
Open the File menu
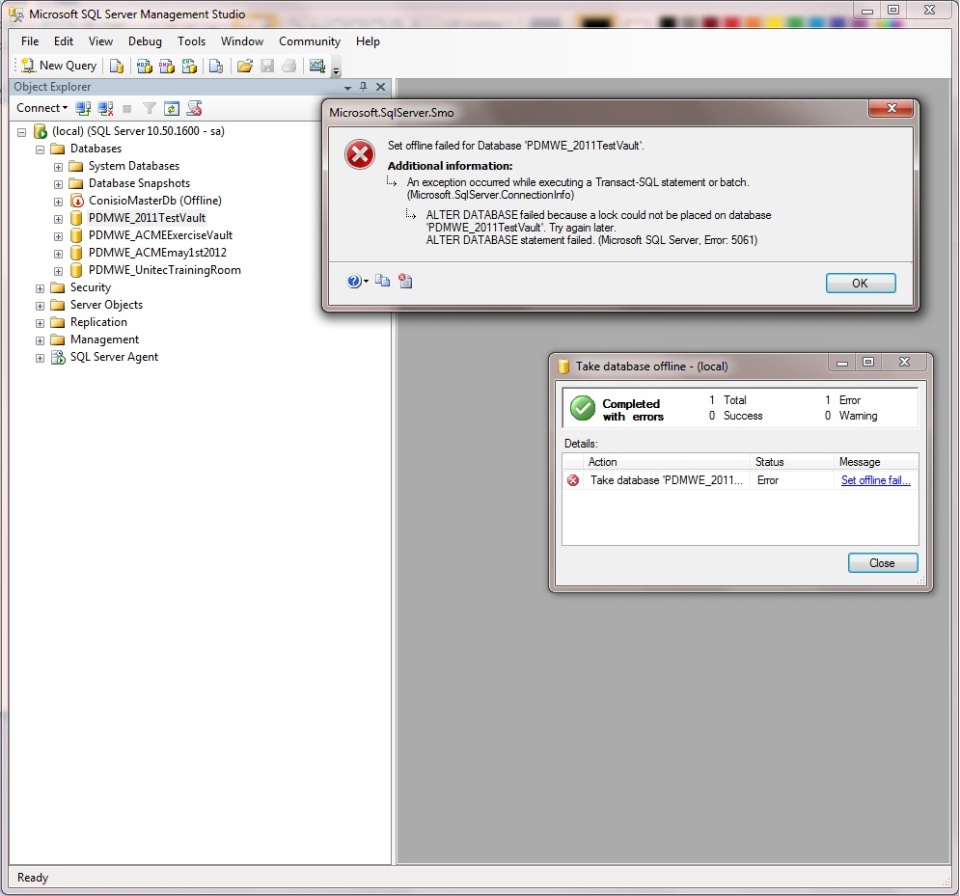30,41
